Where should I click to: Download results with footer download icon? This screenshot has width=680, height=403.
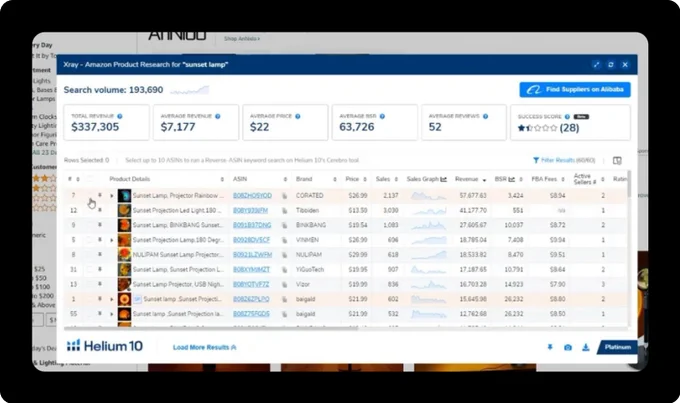[x=585, y=347]
